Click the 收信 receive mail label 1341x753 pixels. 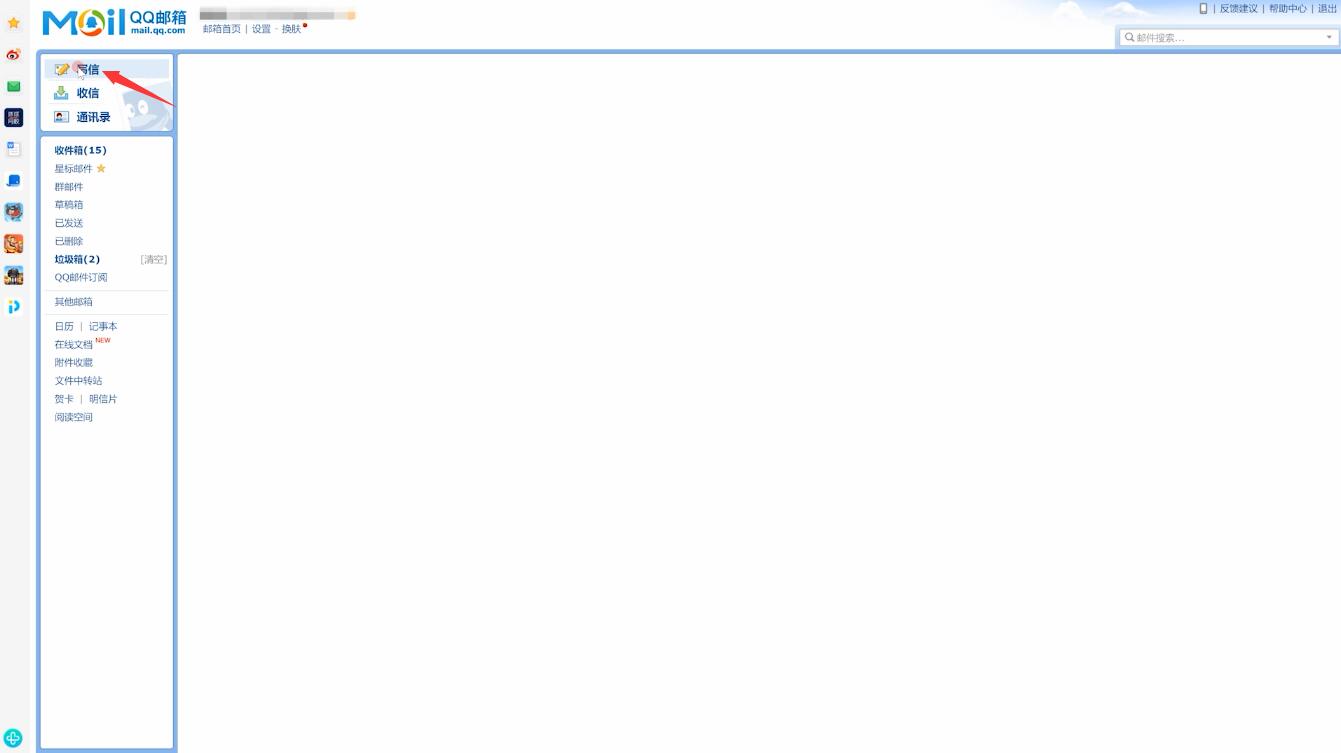pos(88,93)
